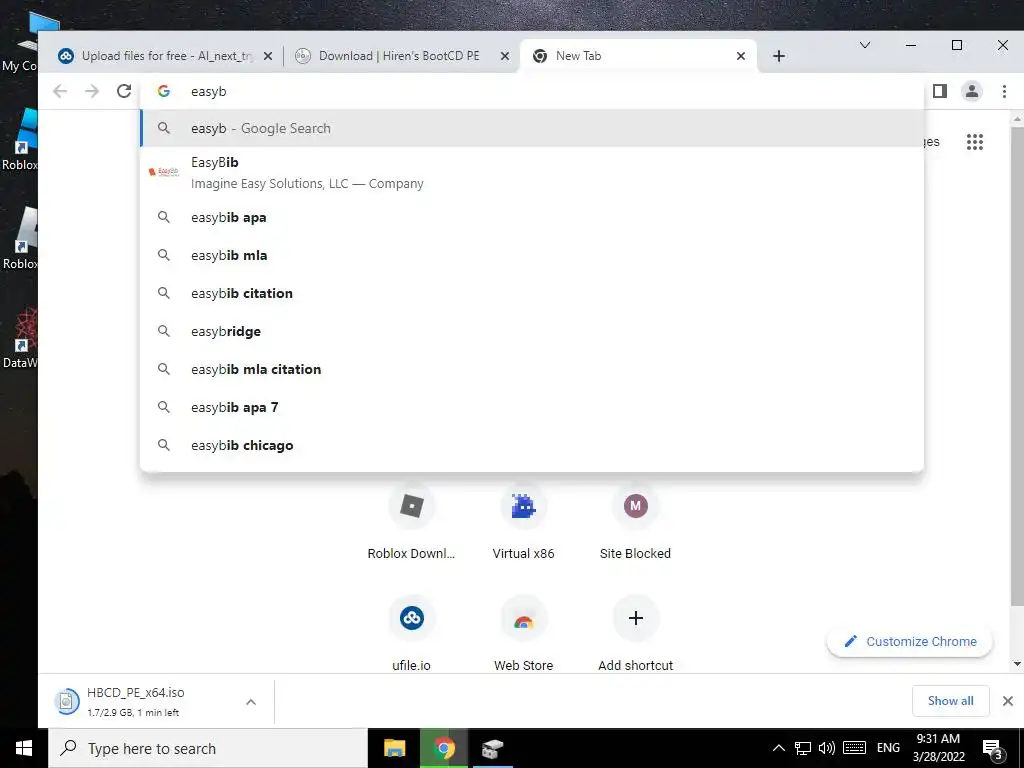Screen dimensions: 1024x768
Task: Open the network status tray icon
Action: pyautogui.click(x=803, y=748)
